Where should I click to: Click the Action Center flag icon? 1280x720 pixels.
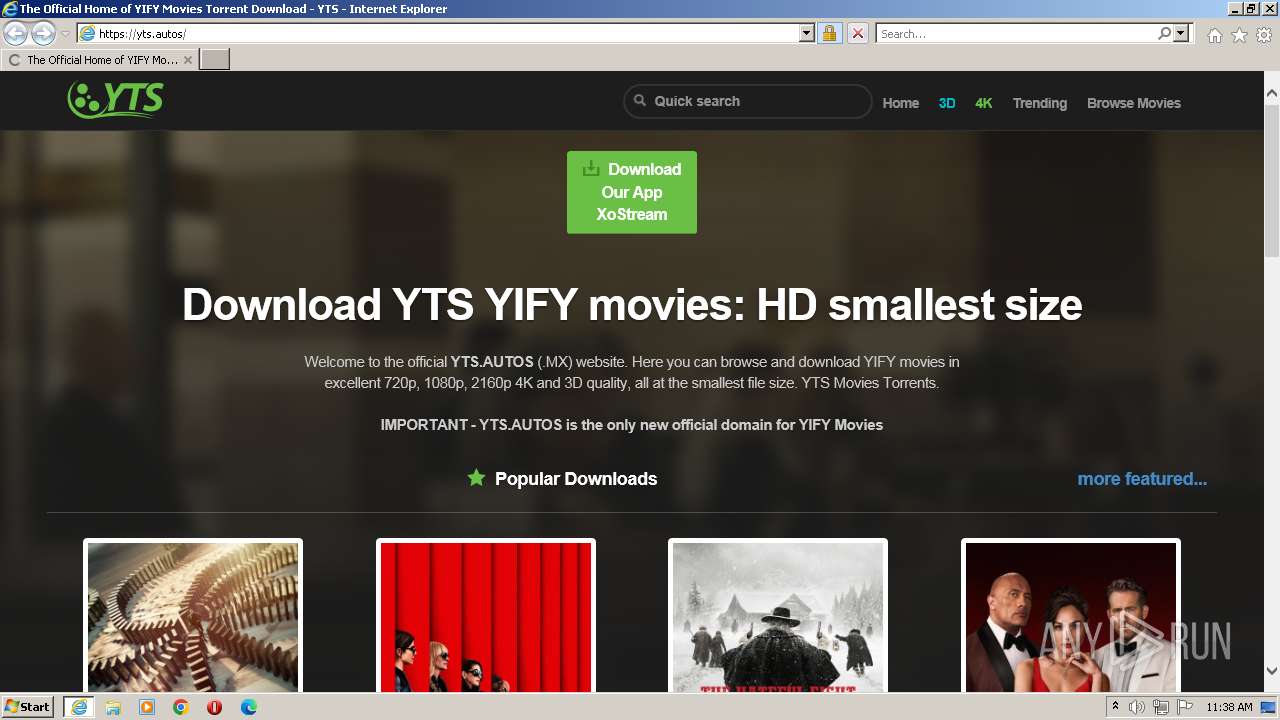coord(1184,707)
